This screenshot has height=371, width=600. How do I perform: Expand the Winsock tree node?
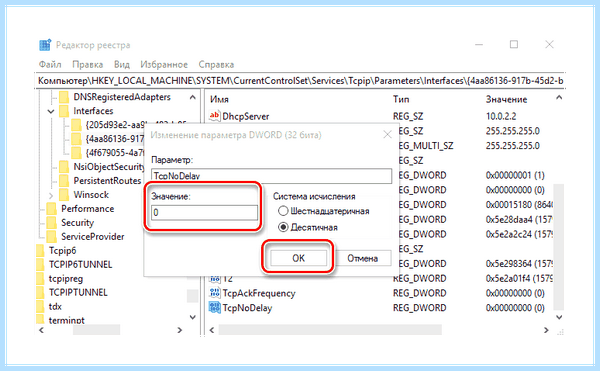(x=51, y=195)
